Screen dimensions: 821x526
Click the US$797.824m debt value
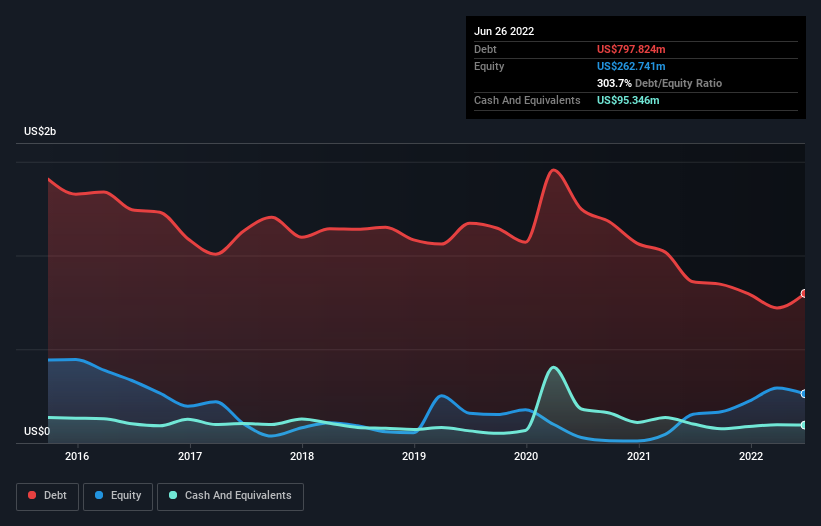tap(631, 49)
